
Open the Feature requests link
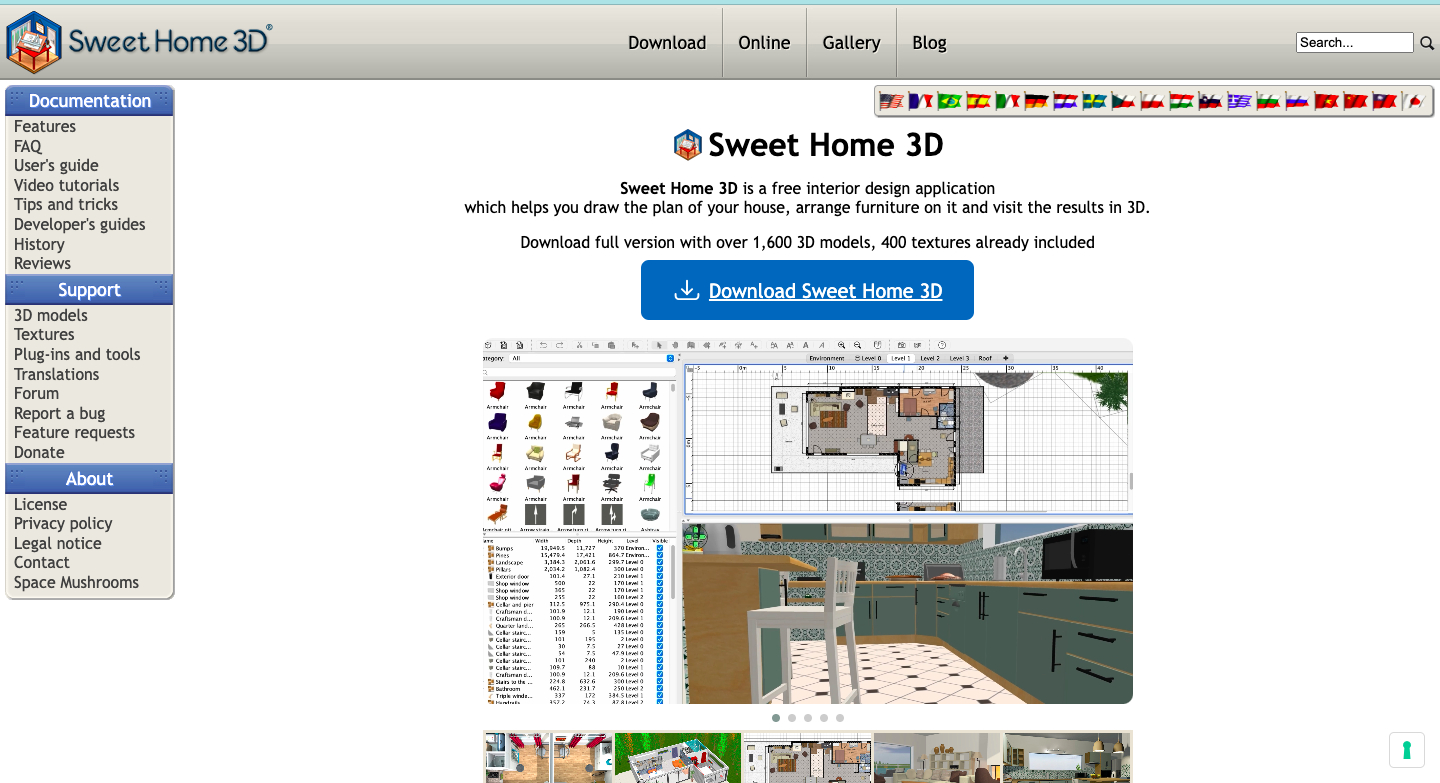point(74,432)
